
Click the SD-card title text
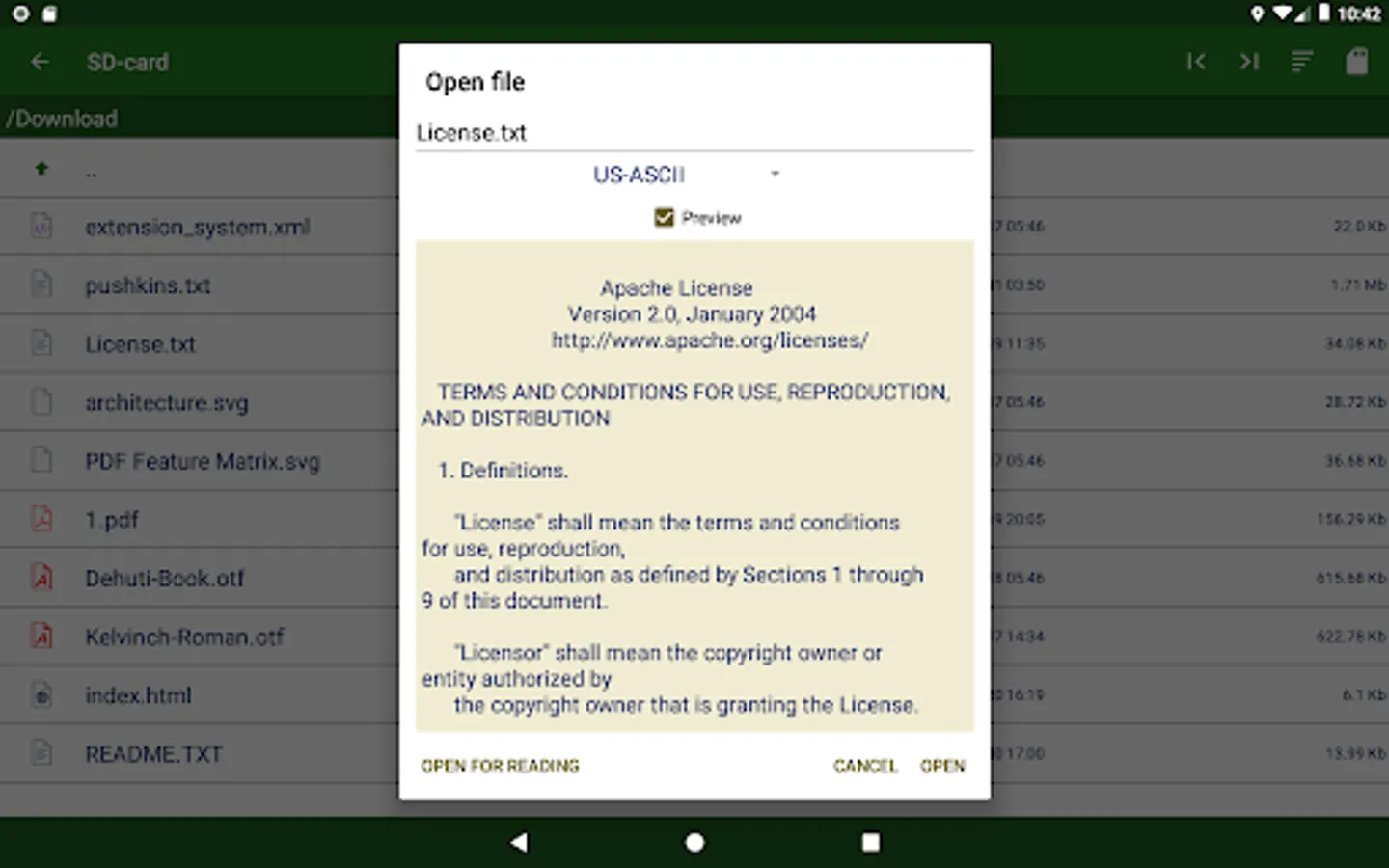(127, 62)
